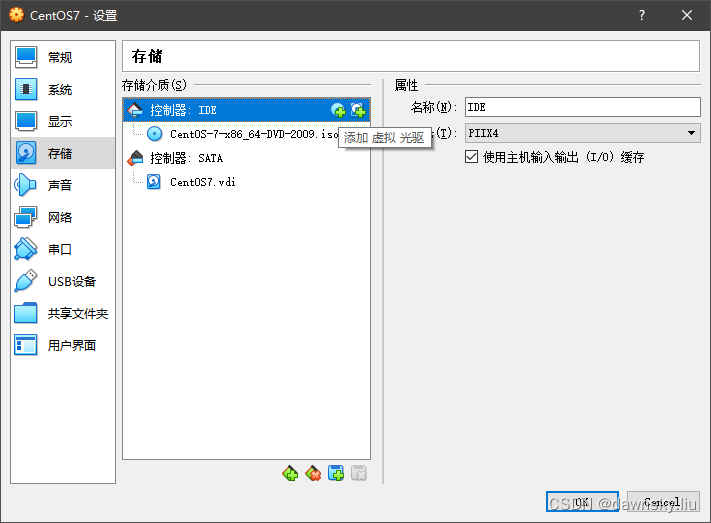This screenshot has height=523, width=711.
Task: Click the OK button
Action: coord(582,502)
